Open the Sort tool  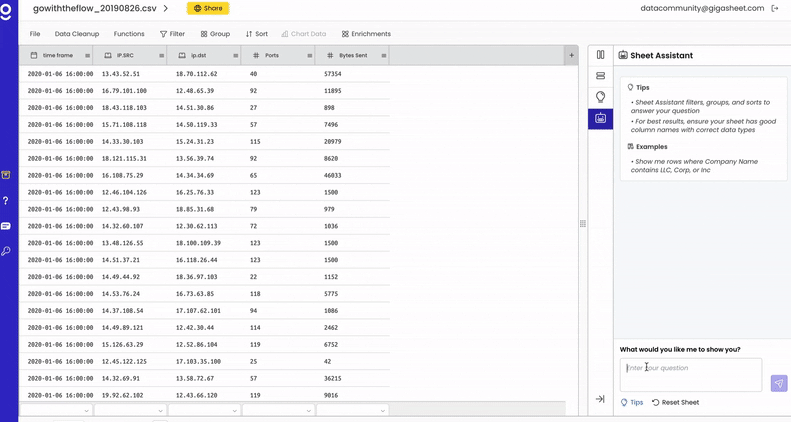pos(257,34)
